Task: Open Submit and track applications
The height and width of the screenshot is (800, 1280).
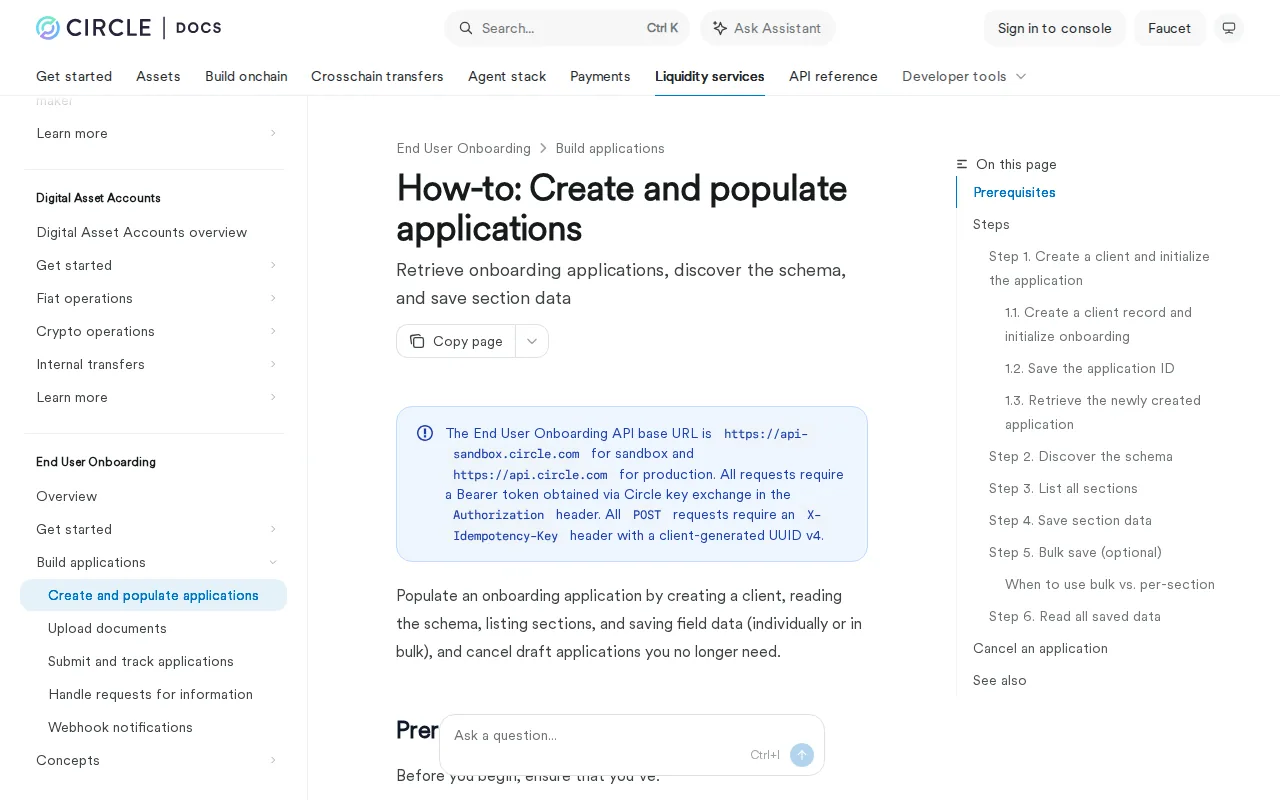Action: (141, 661)
